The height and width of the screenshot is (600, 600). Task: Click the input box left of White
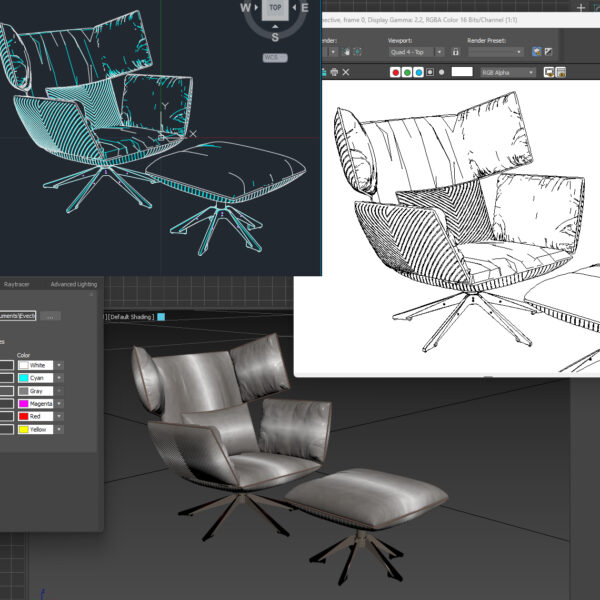(7, 365)
